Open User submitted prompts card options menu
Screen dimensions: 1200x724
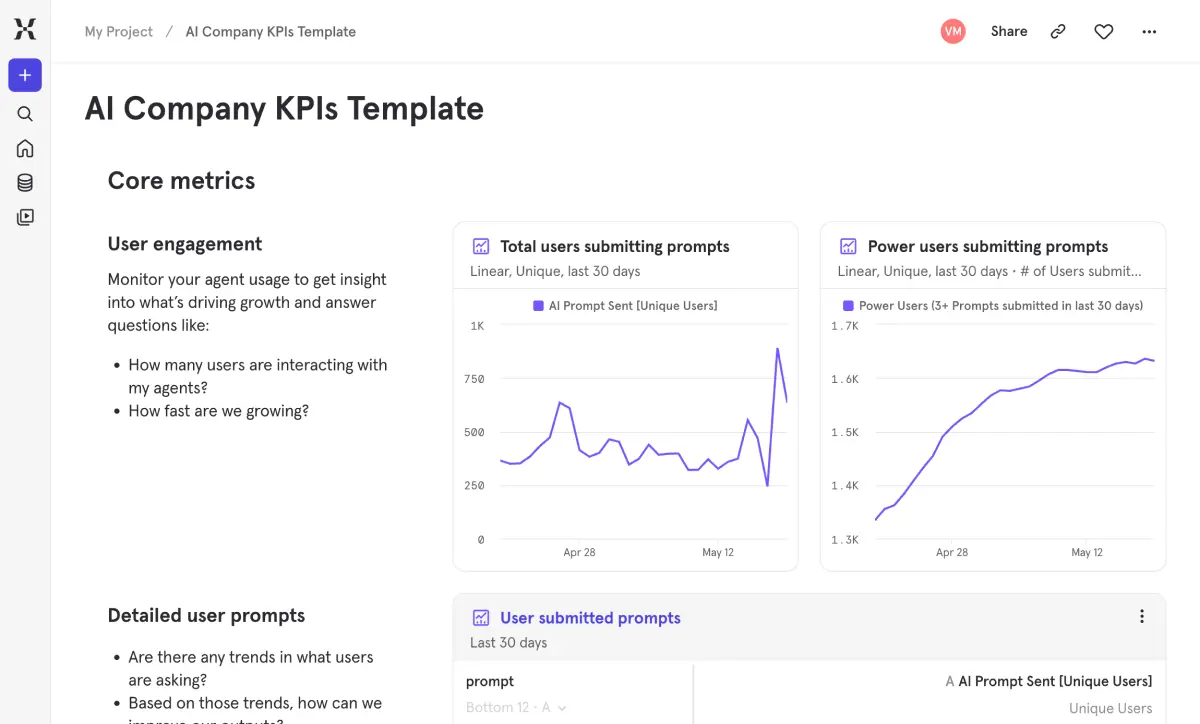pyautogui.click(x=1141, y=617)
